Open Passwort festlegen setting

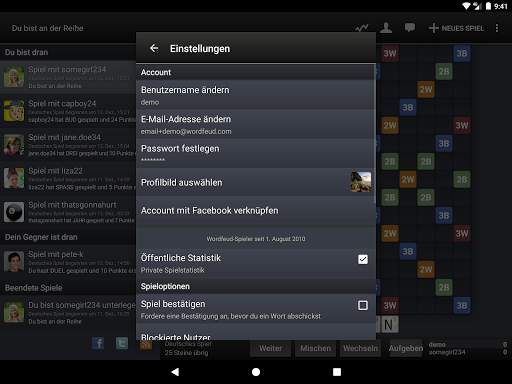[x=256, y=153]
